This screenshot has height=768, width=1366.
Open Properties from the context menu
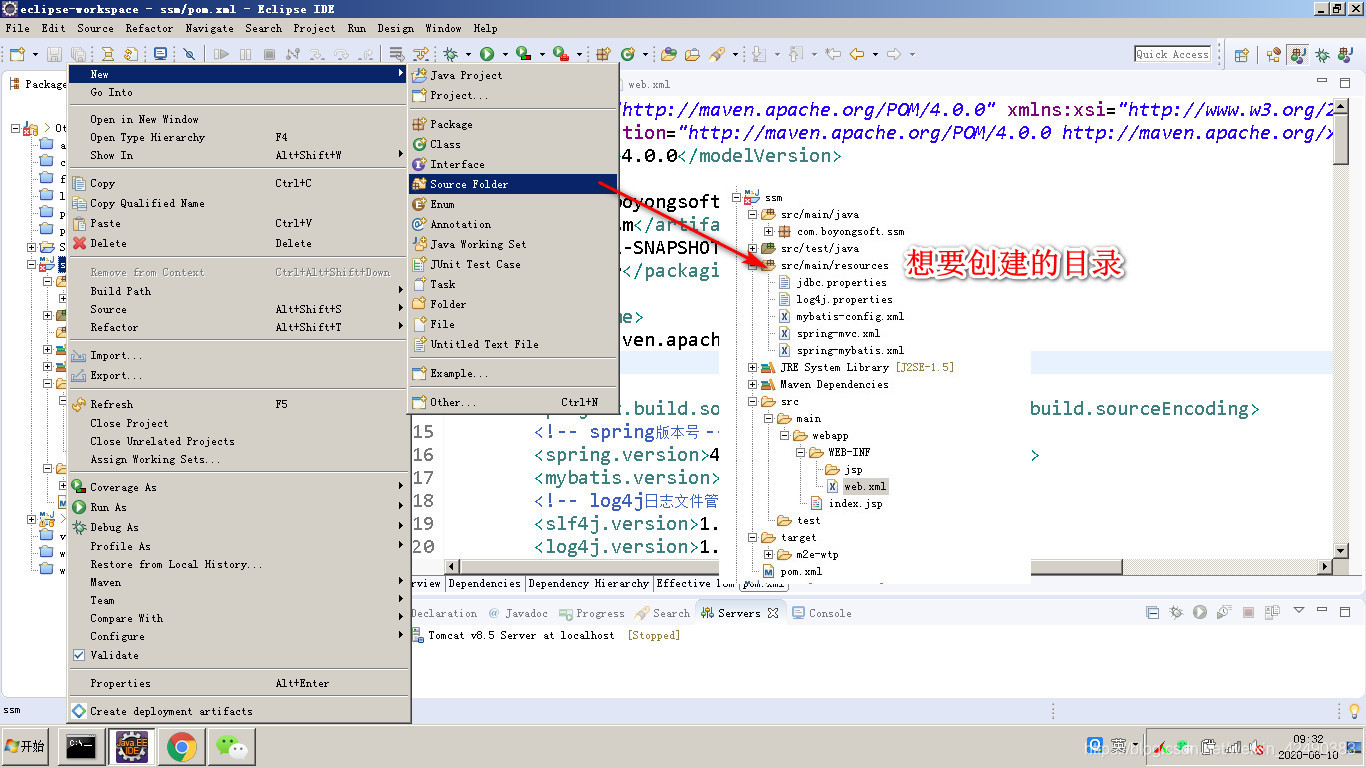tap(239, 683)
